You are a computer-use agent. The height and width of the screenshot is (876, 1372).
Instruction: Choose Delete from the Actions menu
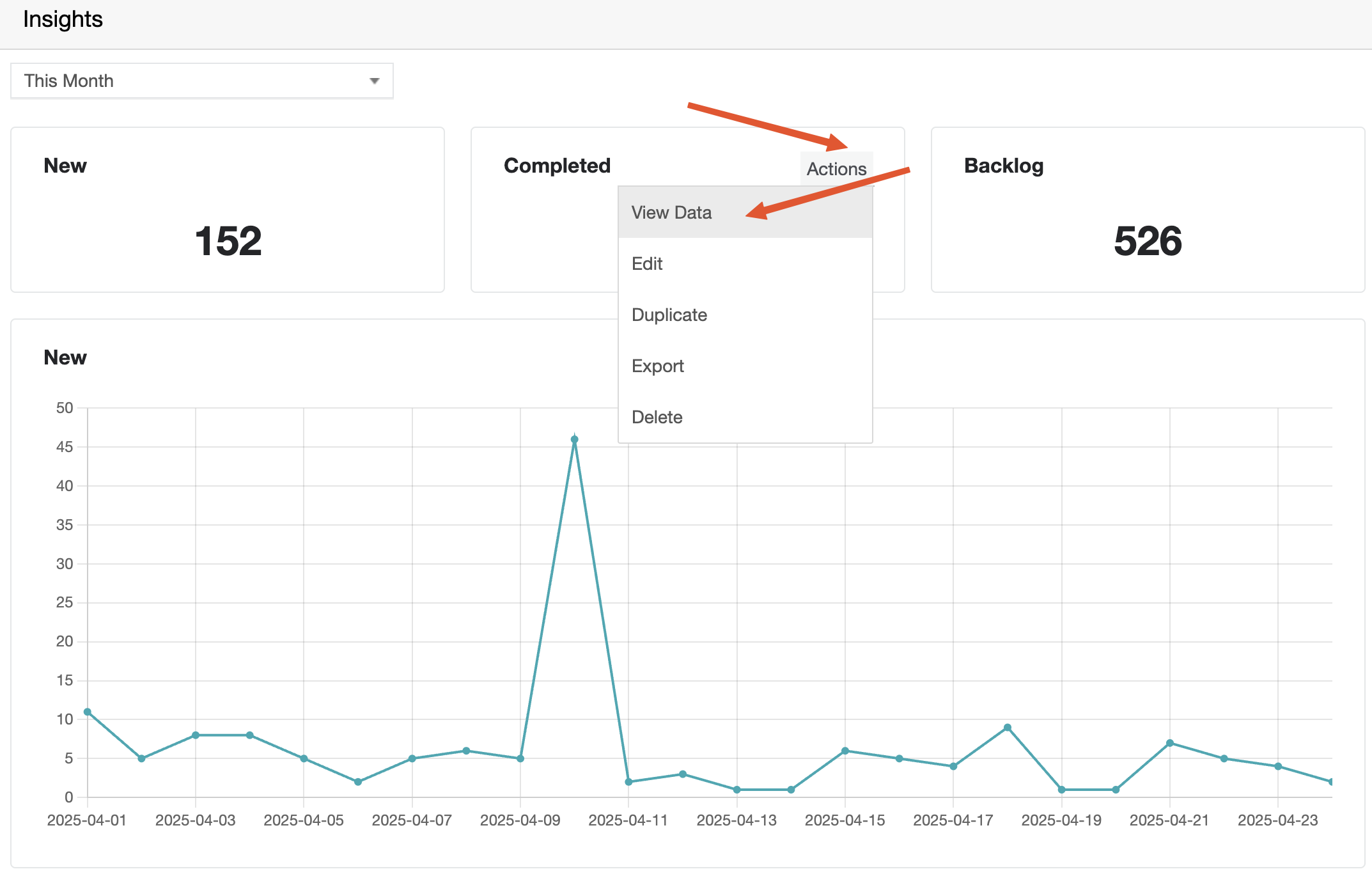click(657, 417)
